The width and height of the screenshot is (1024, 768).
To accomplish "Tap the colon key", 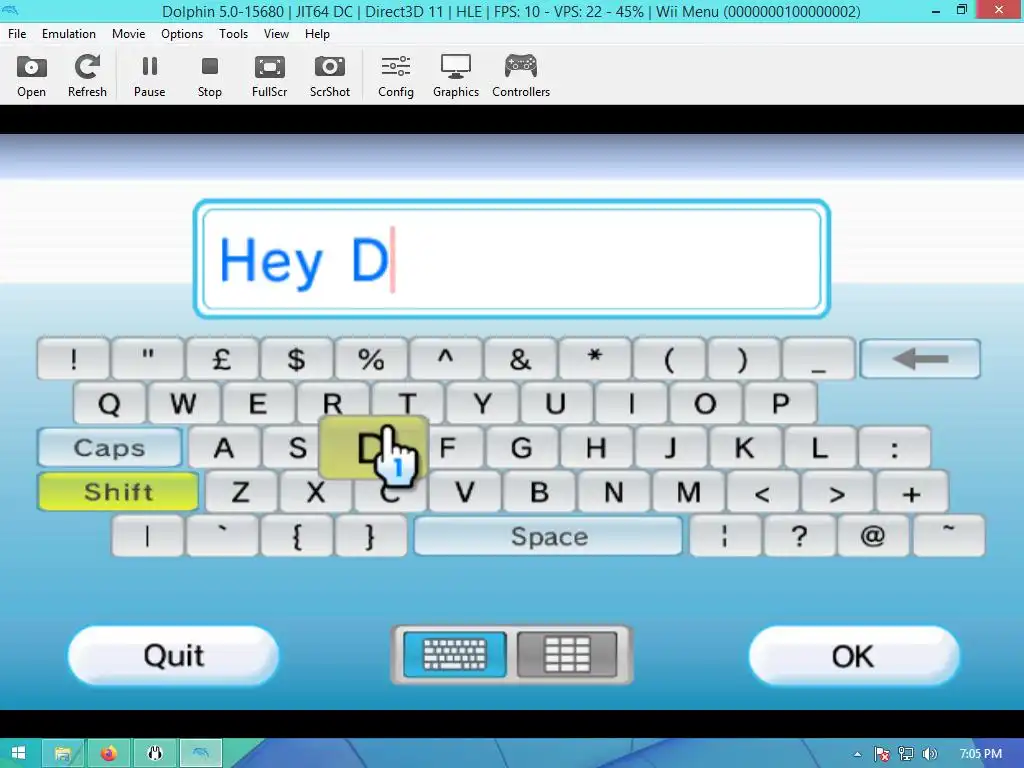I will [x=895, y=447].
